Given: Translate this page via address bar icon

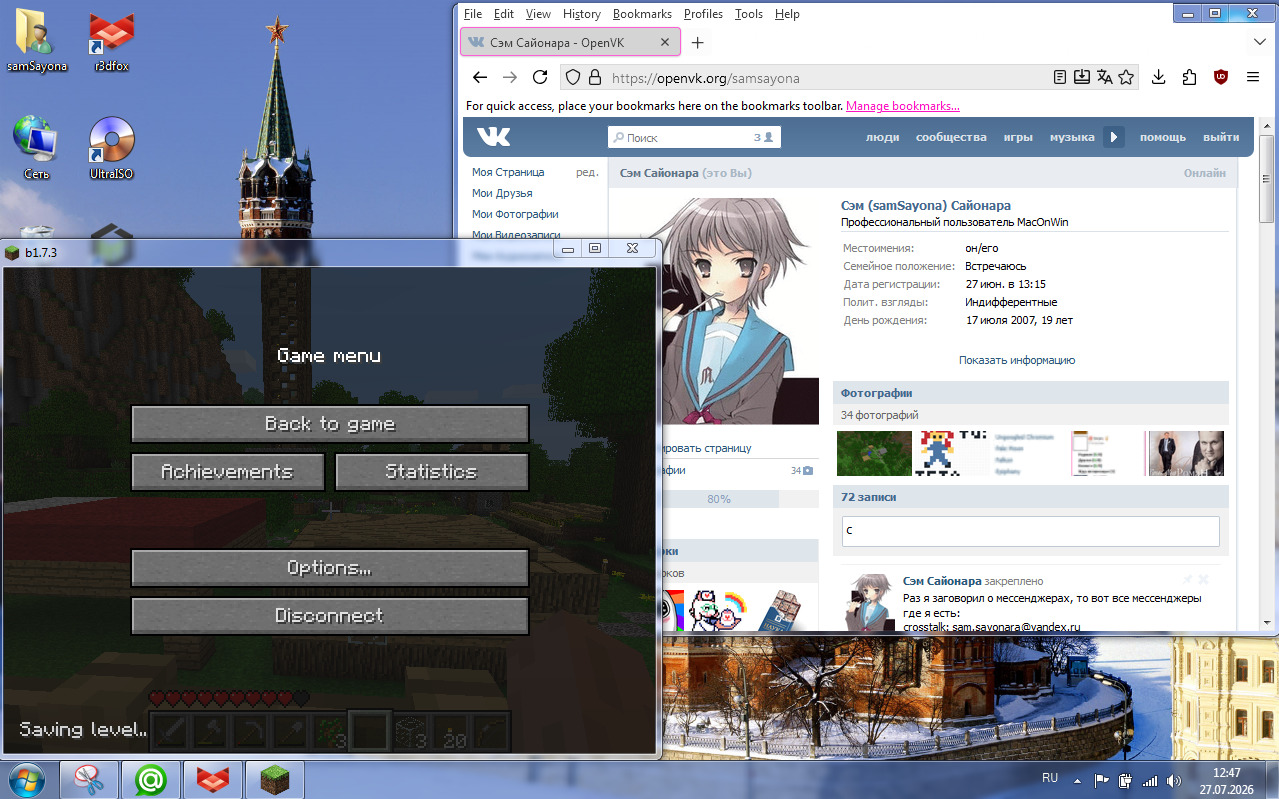Looking at the screenshot, I should pyautogui.click(x=1104, y=77).
